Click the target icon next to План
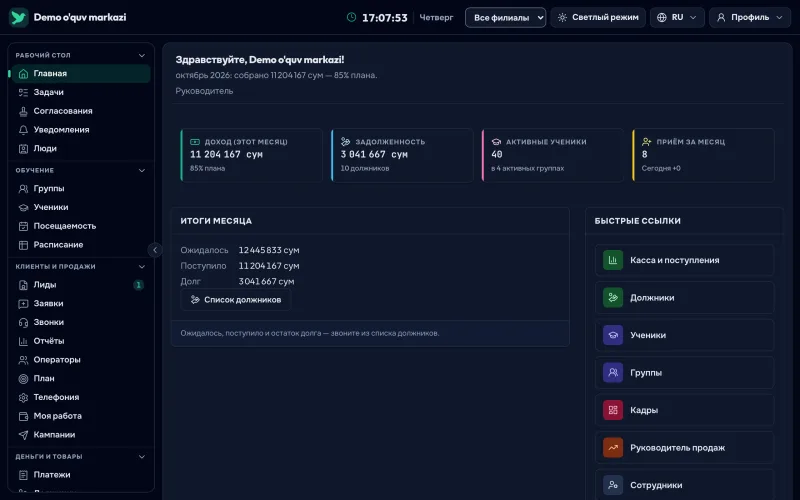This screenshot has height=500, width=800. coord(23,379)
